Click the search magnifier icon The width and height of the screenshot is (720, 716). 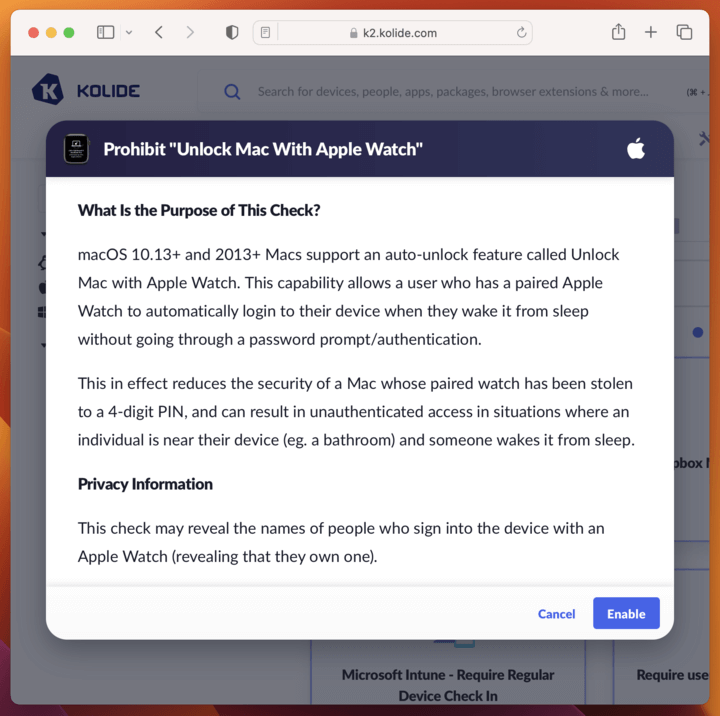(x=232, y=92)
